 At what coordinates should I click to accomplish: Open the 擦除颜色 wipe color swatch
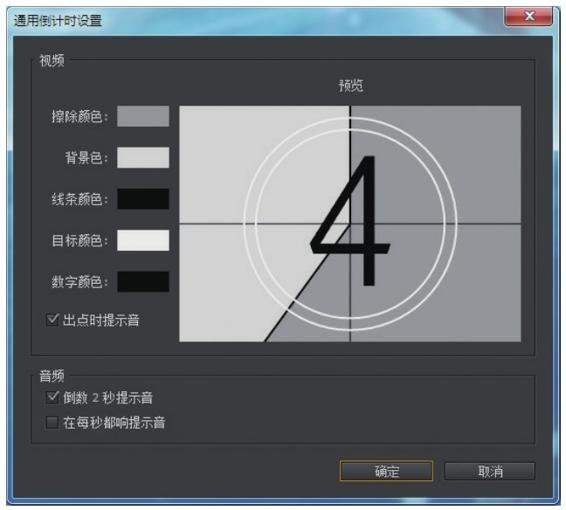[x=143, y=116]
